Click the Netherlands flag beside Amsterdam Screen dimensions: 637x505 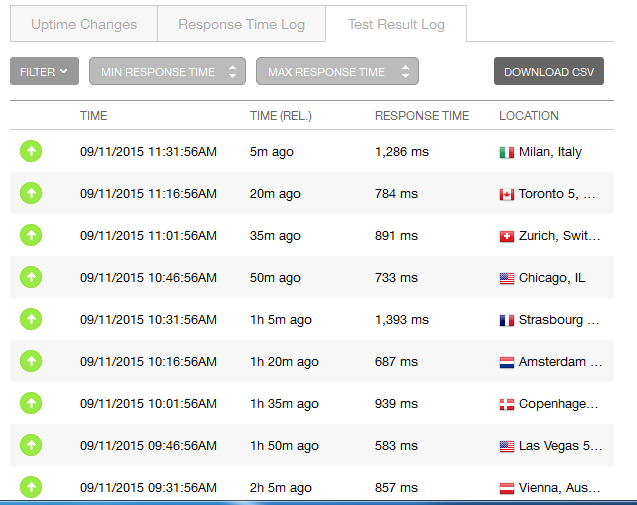coord(507,362)
